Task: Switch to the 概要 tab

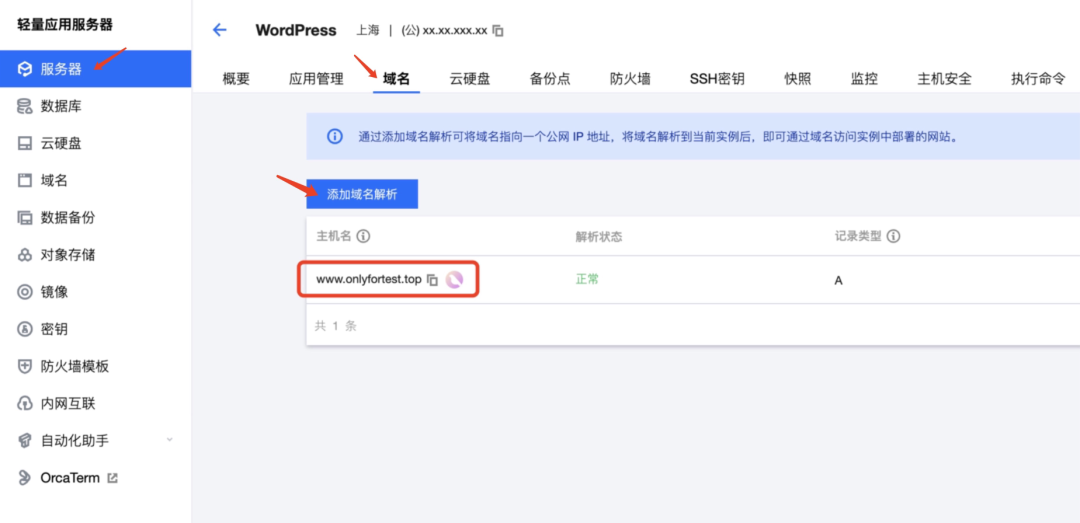Action: [x=236, y=79]
